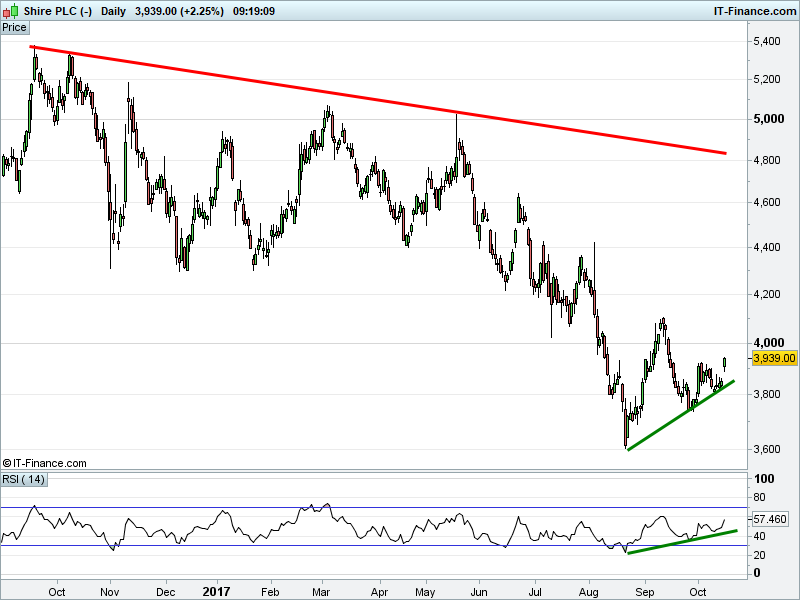The image size is (800, 600).
Task: Click the yellow 3,939.00 current price tag
Action: coord(774,358)
